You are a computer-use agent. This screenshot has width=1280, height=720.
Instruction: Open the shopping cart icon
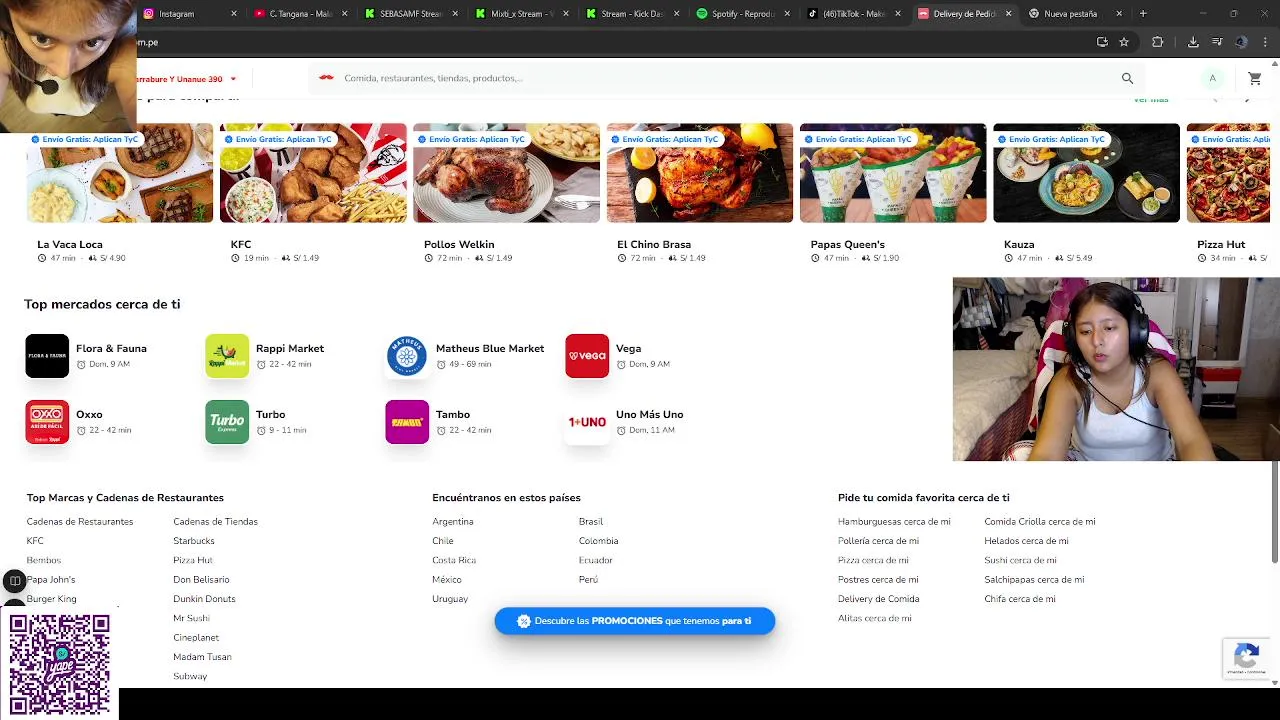pos(1254,78)
